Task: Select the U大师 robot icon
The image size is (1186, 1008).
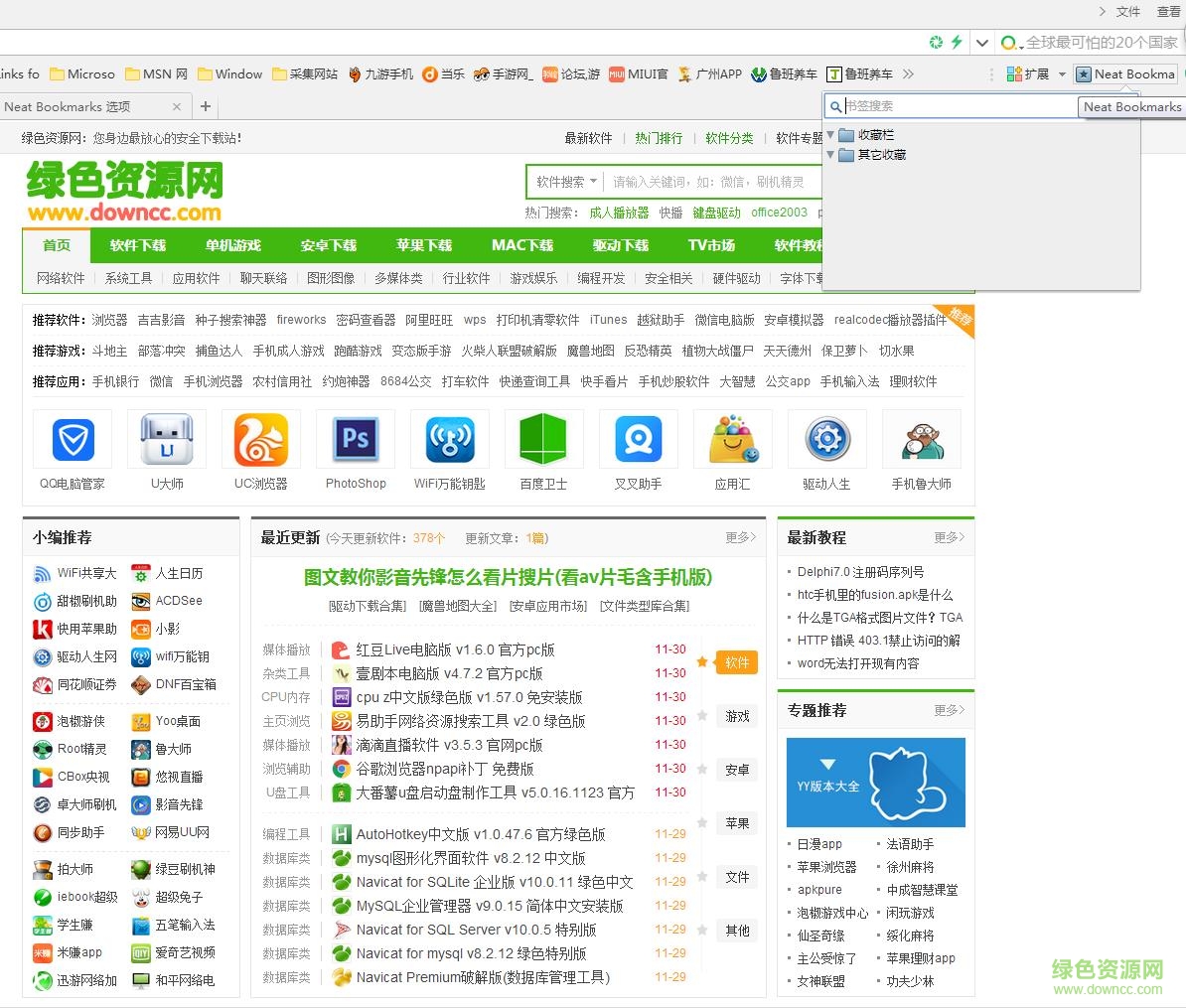Action: pyautogui.click(x=166, y=438)
